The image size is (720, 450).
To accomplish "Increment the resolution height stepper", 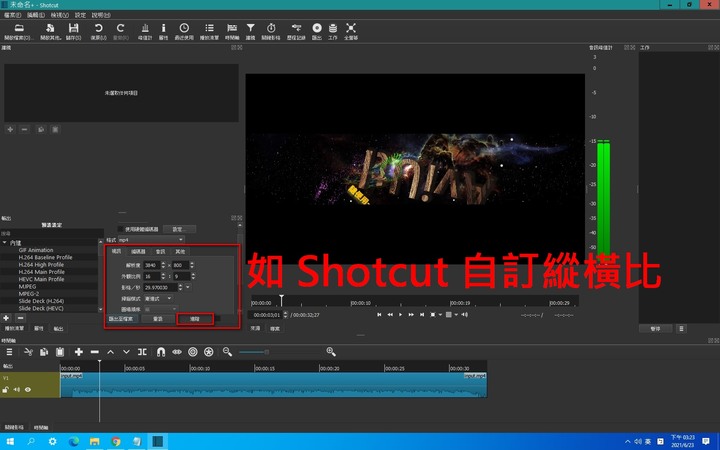I will [x=192, y=263].
